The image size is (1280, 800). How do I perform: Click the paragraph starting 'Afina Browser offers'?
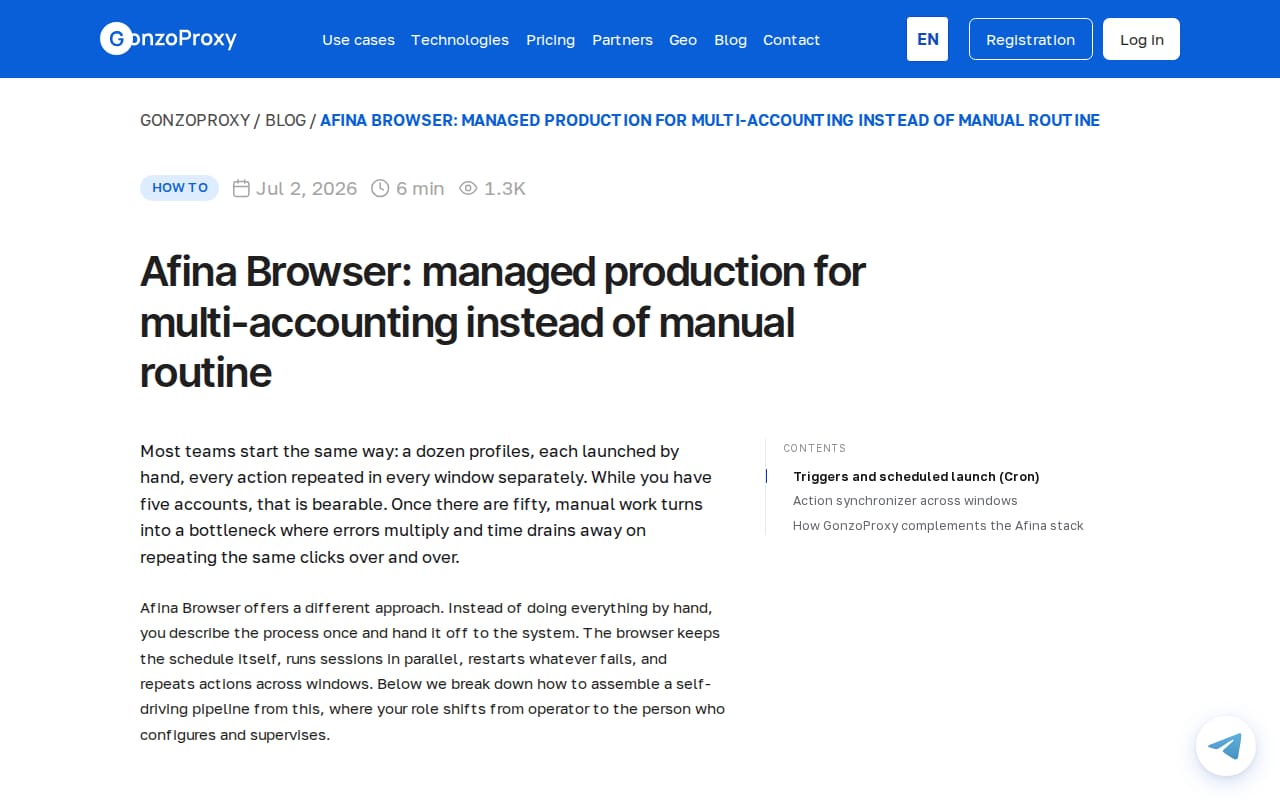[433, 671]
